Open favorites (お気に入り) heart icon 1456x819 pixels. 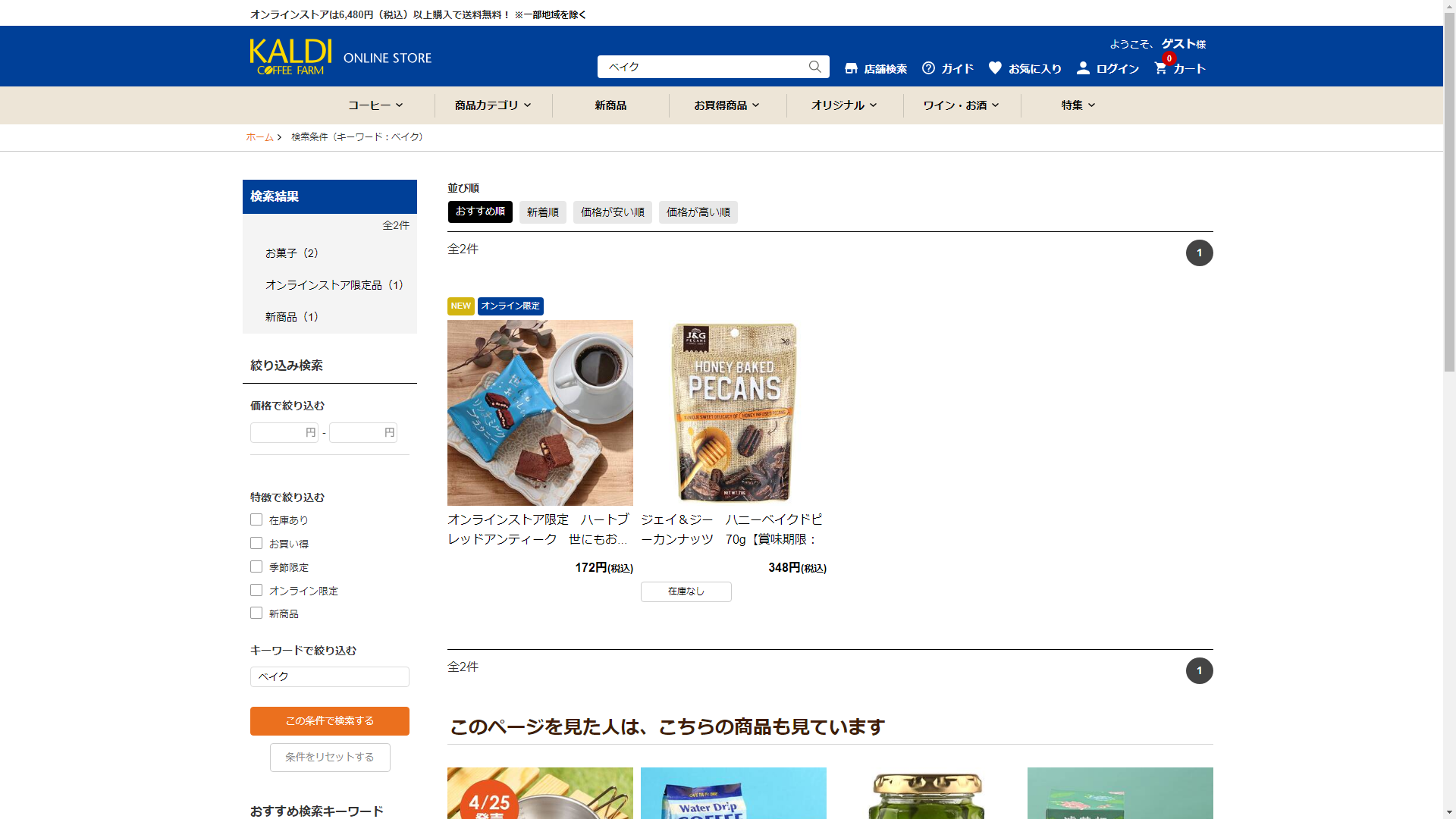click(995, 68)
